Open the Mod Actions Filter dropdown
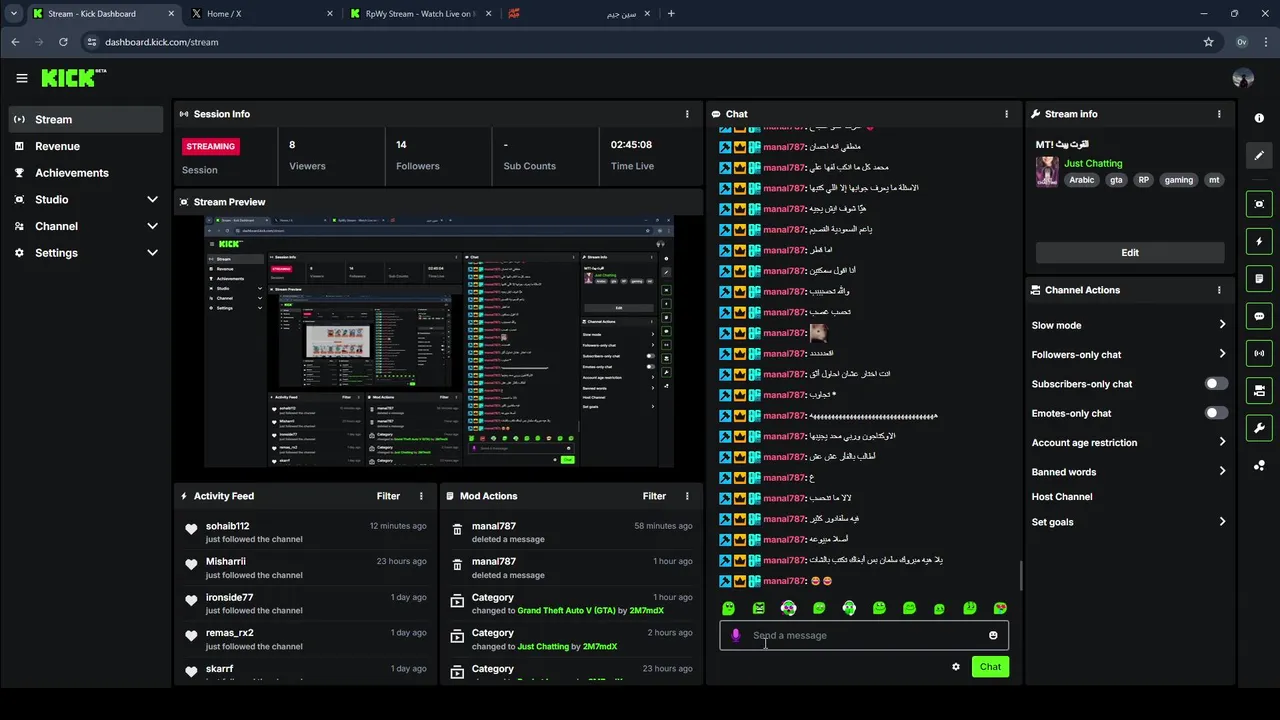Screen dimensions: 1280x720 coord(654,496)
